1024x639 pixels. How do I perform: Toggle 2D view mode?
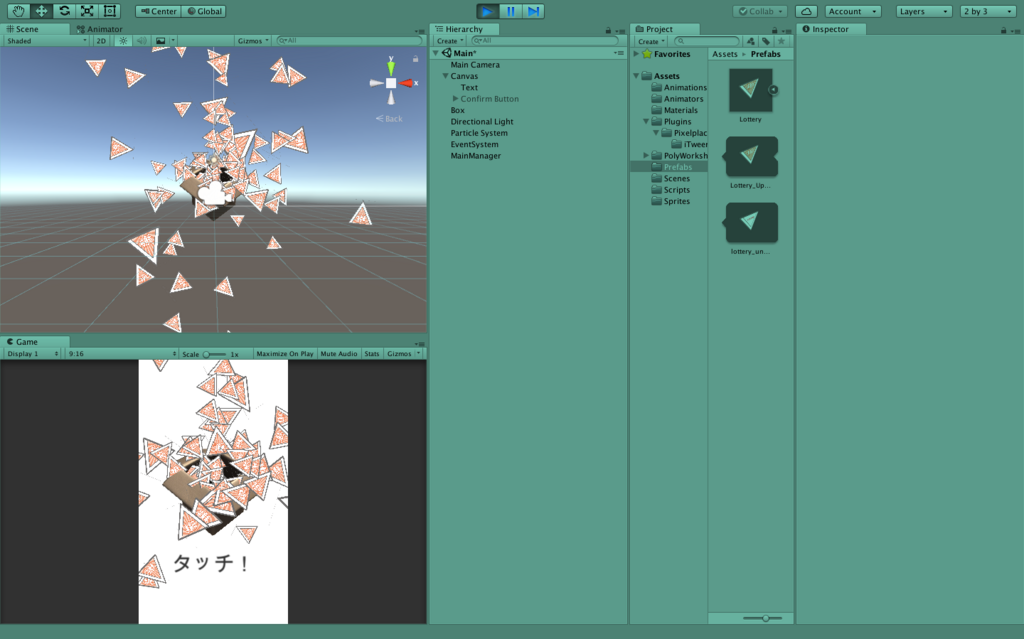101,41
